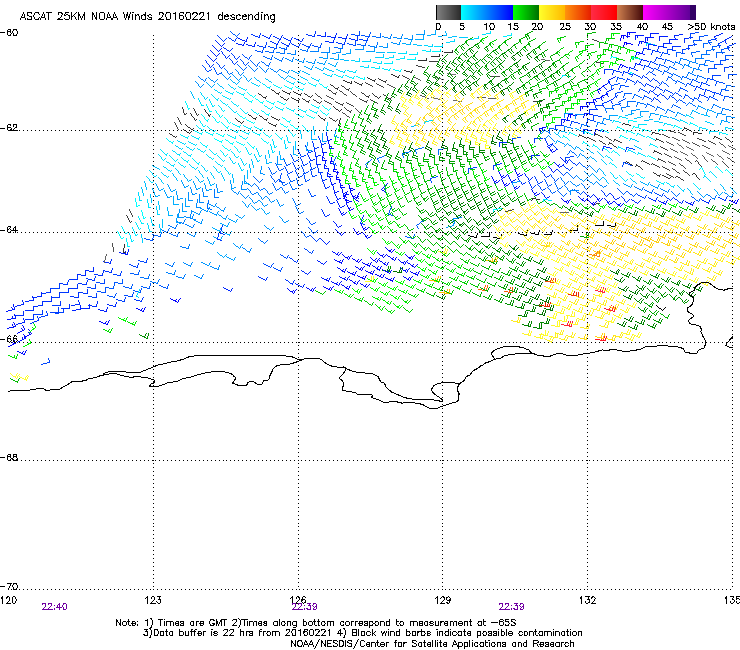Screen dimensions: 740x650
Task: Select the '10' color bar scale label
Action: [489, 27]
